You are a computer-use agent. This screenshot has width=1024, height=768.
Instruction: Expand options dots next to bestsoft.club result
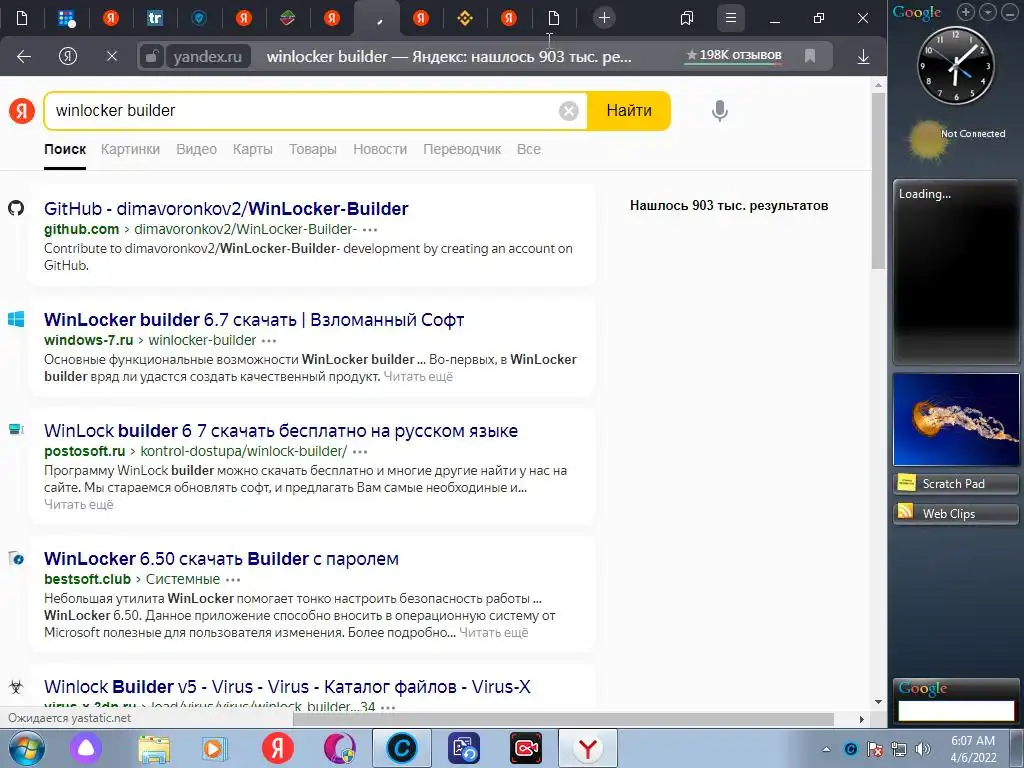(233, 580)
